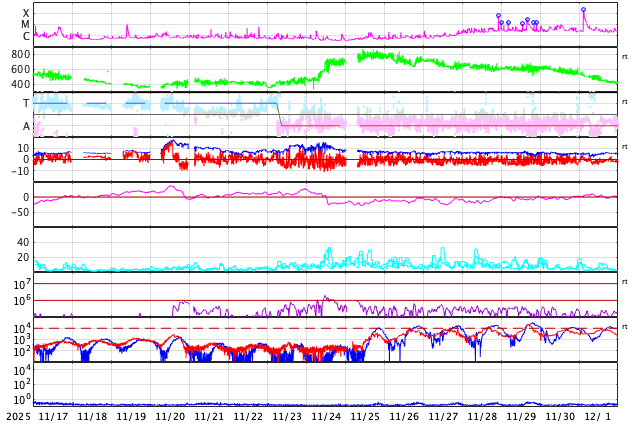634x424 pixels.
Task: Click the 12/1 date label on the time axis
Action: (598, 416)
